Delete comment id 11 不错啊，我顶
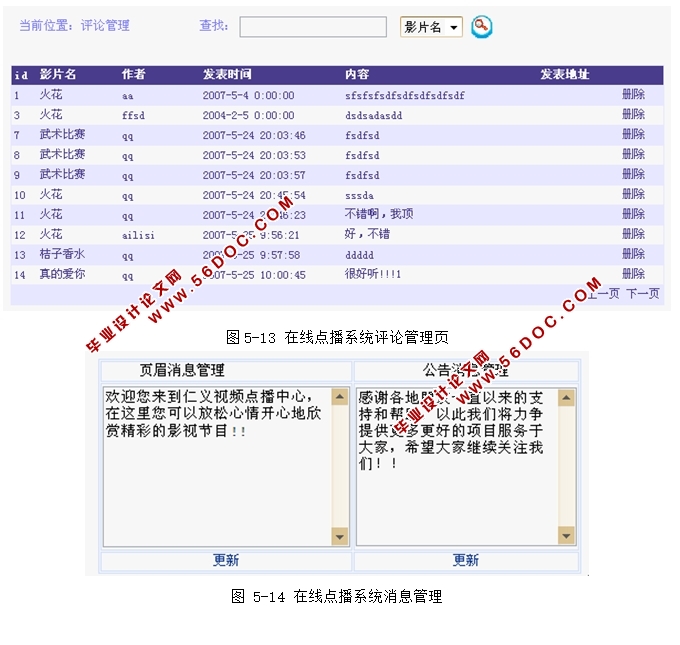 coord(633,214)
